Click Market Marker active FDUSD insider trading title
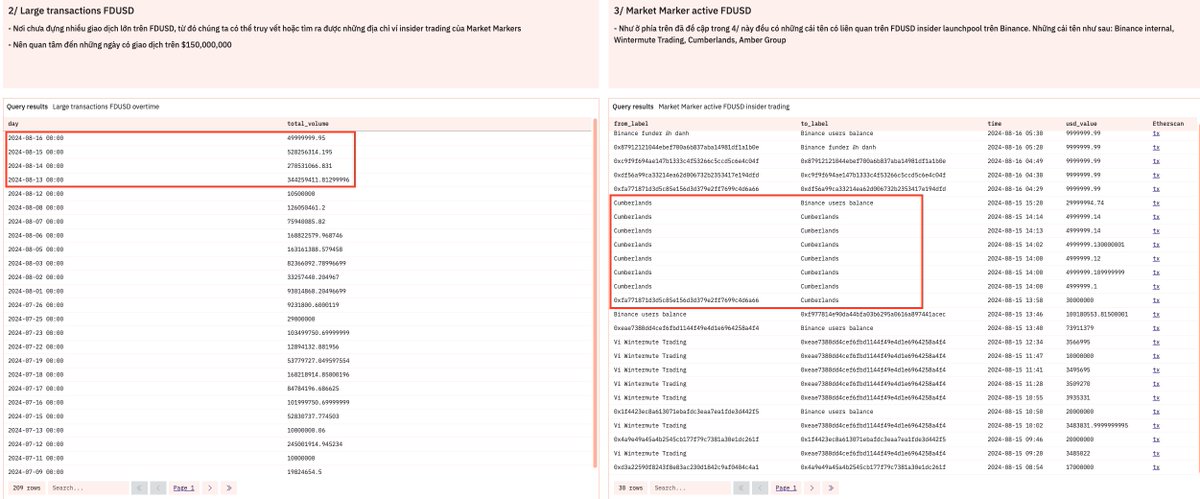The image size is (1200, 499). tap(723, 106)
